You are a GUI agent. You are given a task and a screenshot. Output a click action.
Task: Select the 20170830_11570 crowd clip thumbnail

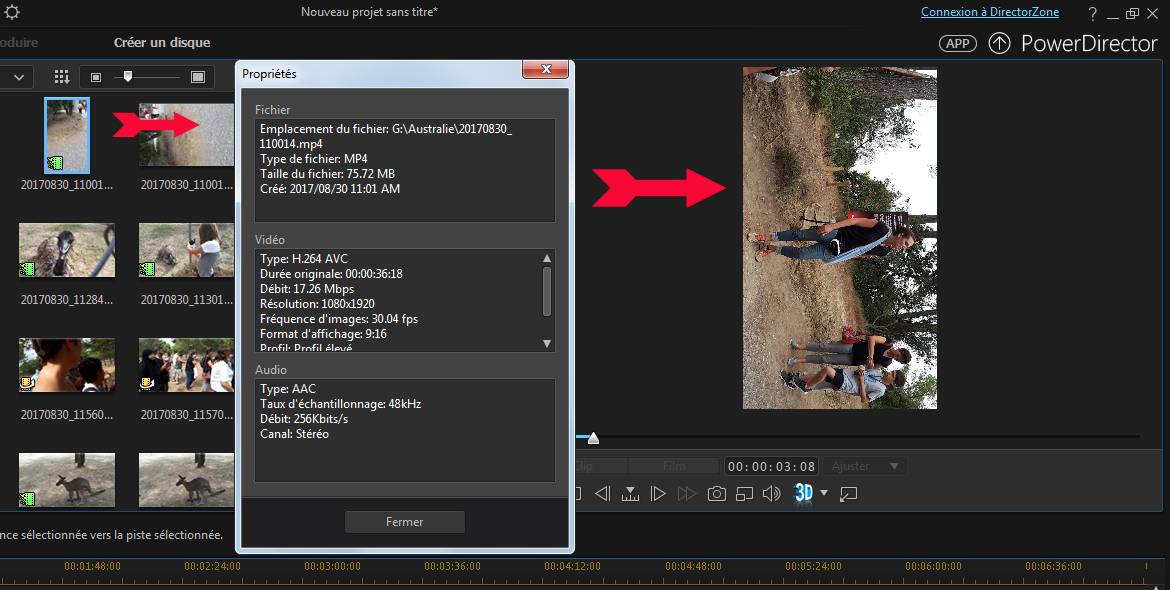(186, 365)
